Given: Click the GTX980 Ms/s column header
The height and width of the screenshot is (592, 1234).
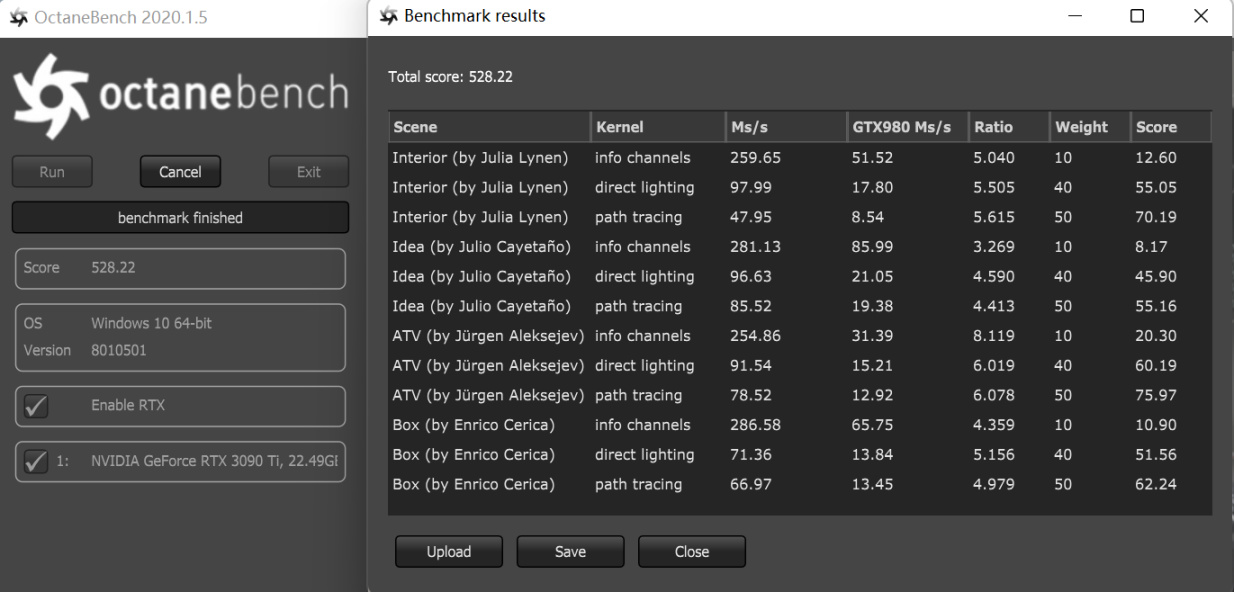Looking at the screenshot, I should pos(906,127).
